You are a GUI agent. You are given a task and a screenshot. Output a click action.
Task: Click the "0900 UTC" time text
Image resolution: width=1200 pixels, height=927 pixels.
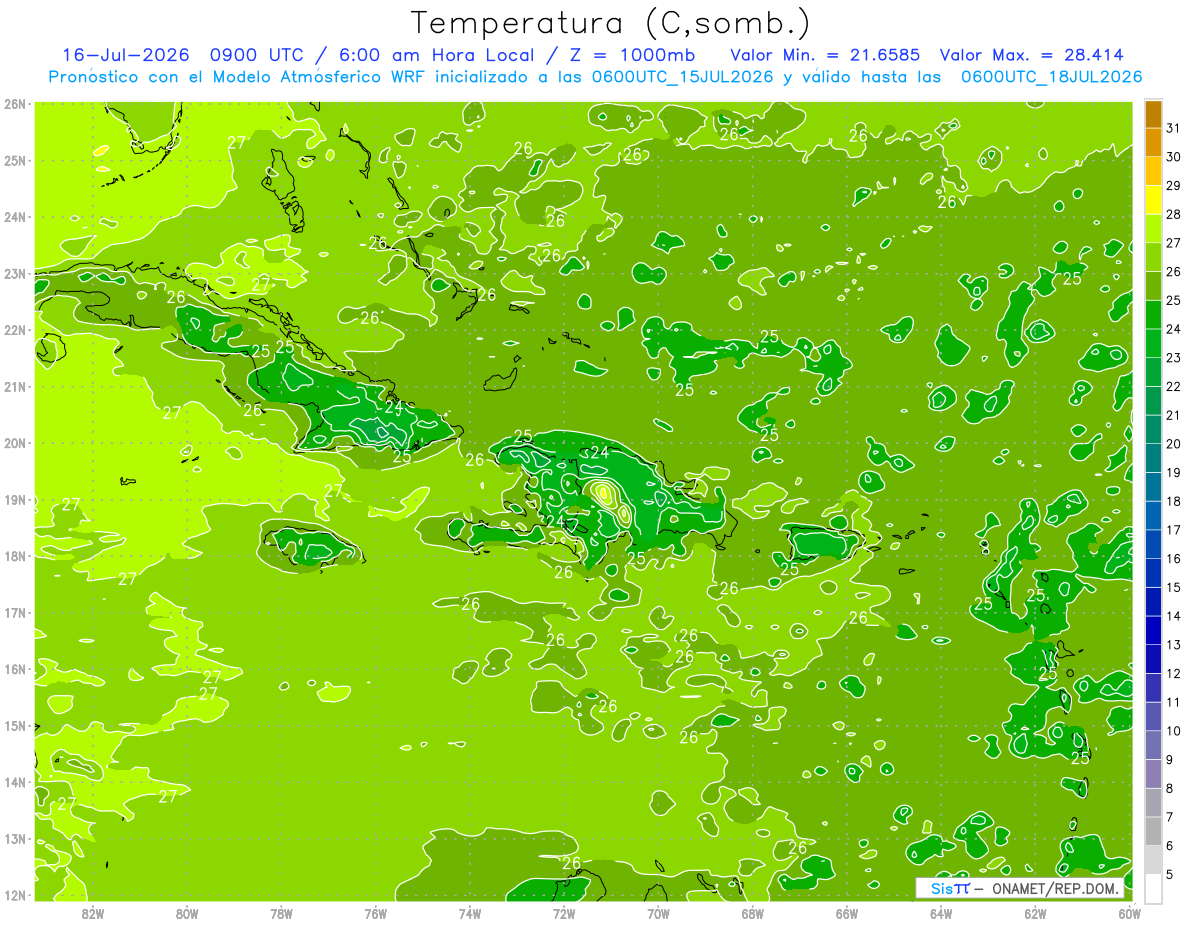[x=256, y=55]
